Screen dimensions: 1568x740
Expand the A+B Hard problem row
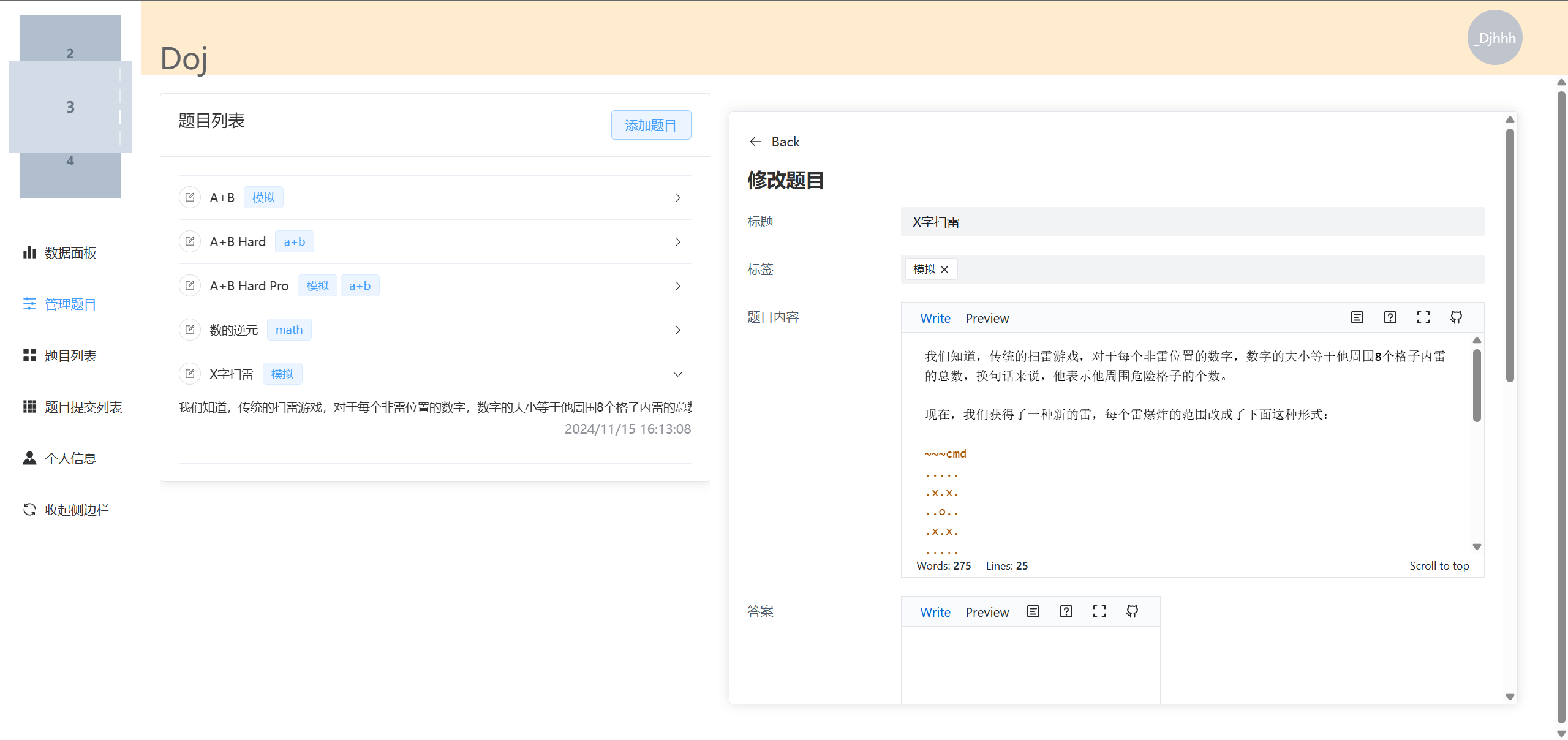tap(677, 242)
